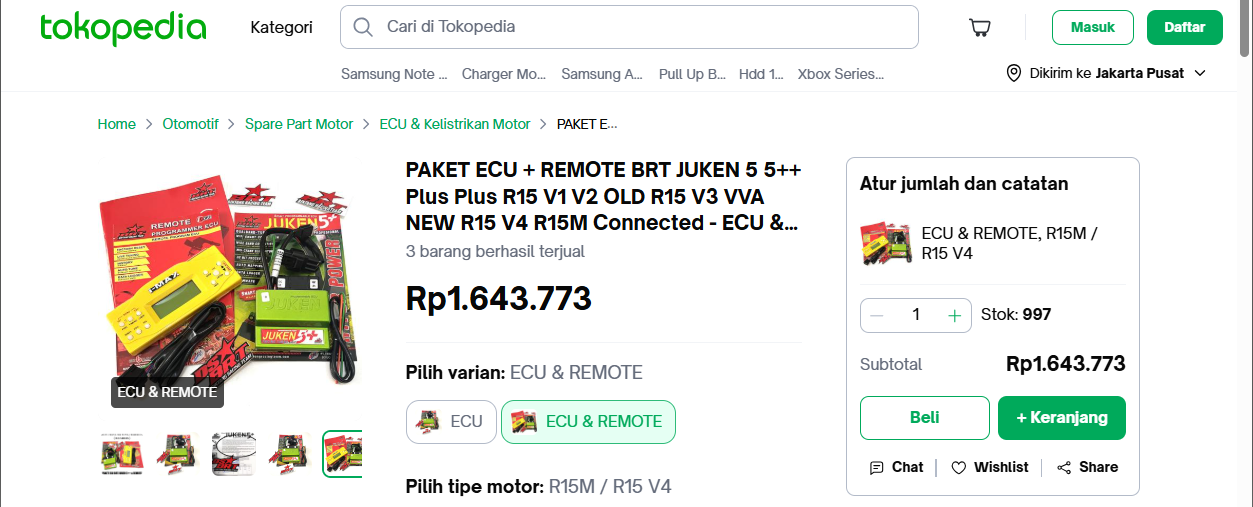Open ECU & Kelistrikan Motor breadcrumb

click(455, 124)
